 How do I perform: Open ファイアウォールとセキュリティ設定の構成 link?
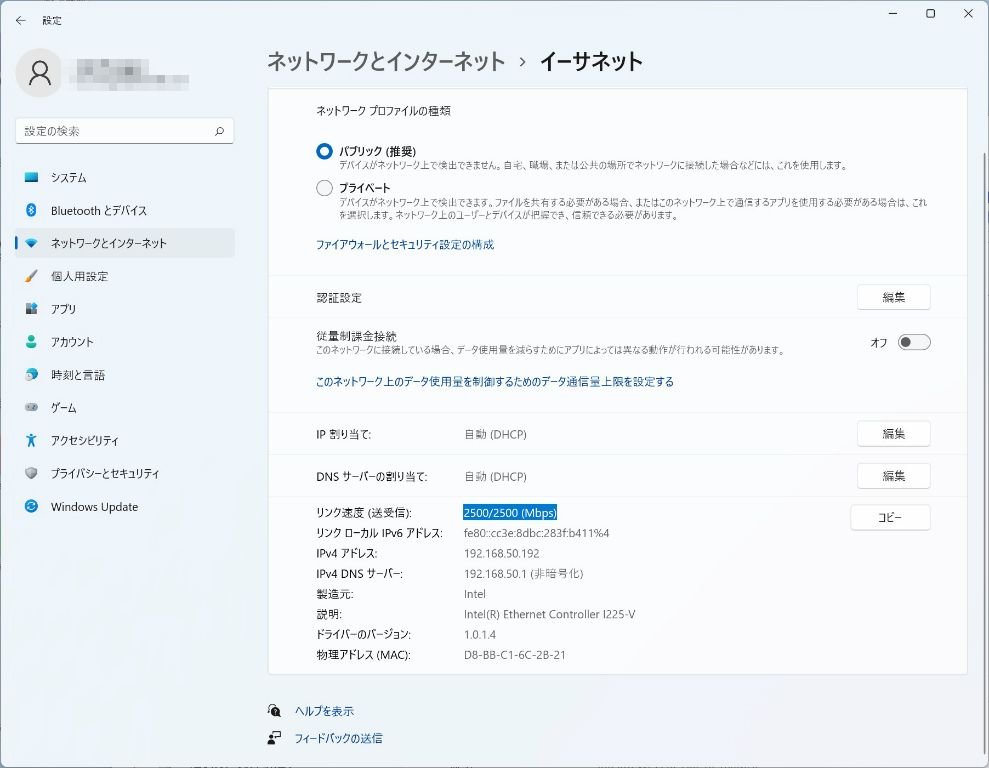pyautogui.click(x=405, y=244)
